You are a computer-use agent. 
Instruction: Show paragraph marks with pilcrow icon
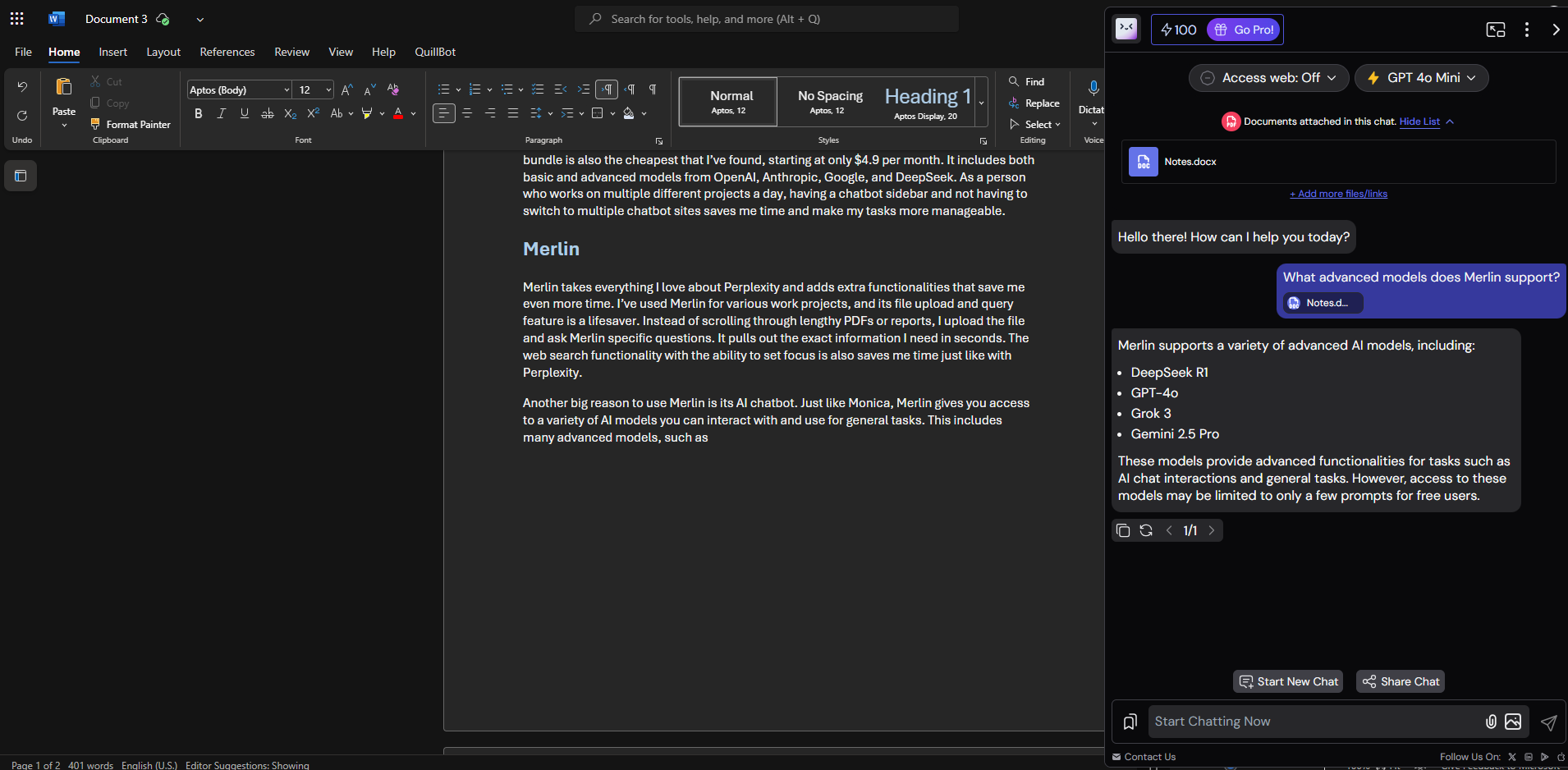click(x=653, y=89)
